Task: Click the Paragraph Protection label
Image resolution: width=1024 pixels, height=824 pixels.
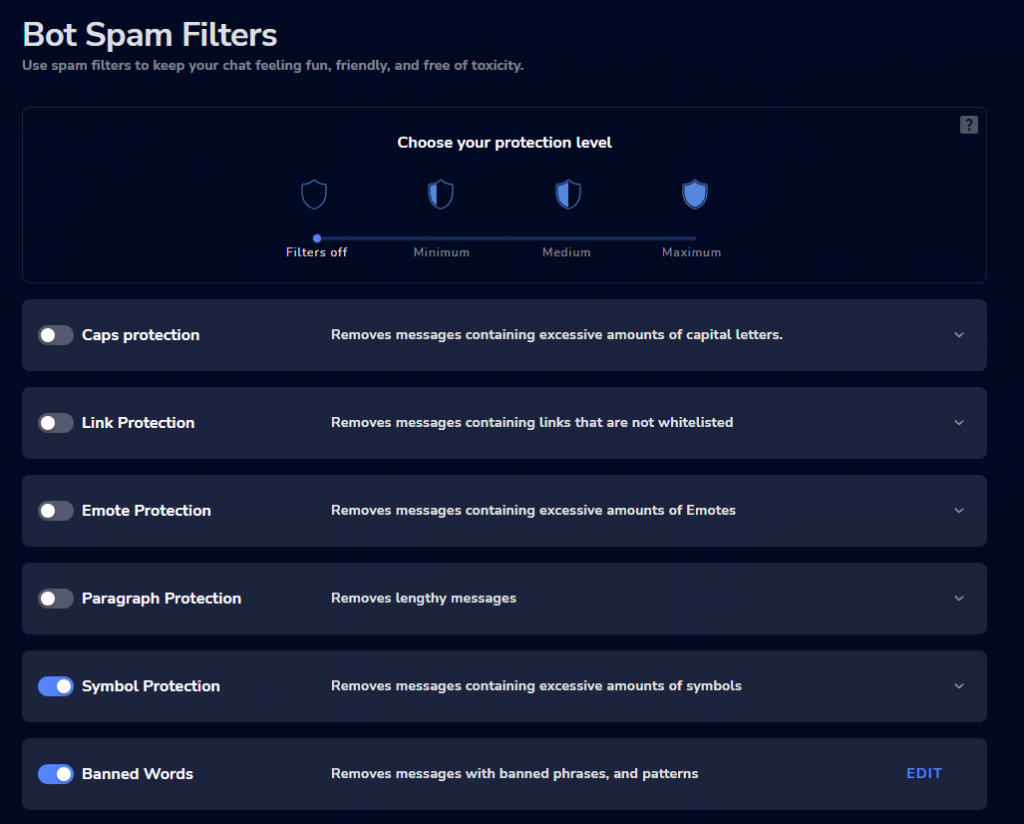Action: click(161, 599)
